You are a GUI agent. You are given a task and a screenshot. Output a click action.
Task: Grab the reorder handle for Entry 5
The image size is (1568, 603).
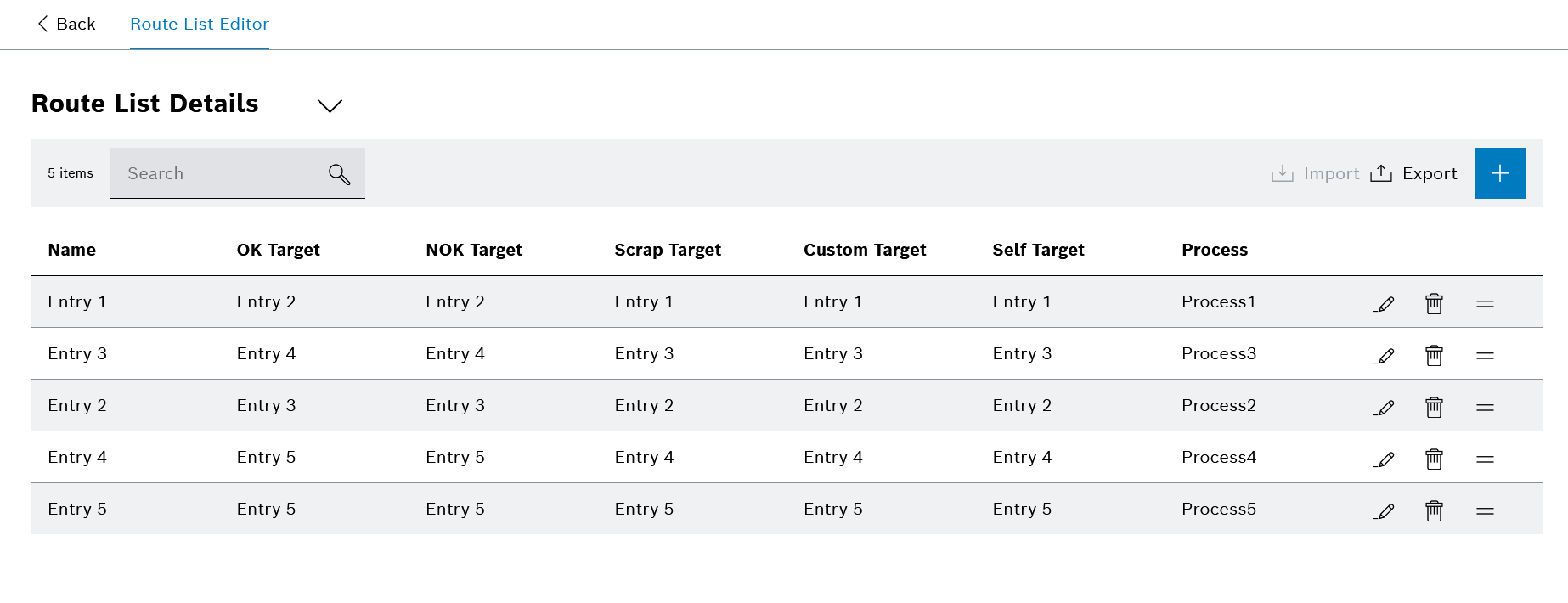point(1485,510)
